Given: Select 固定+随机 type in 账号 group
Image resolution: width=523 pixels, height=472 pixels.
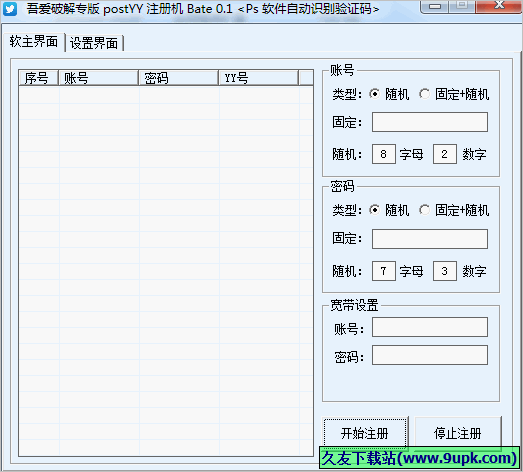Looking at the screenshot, I should click(x=454, y=94).
